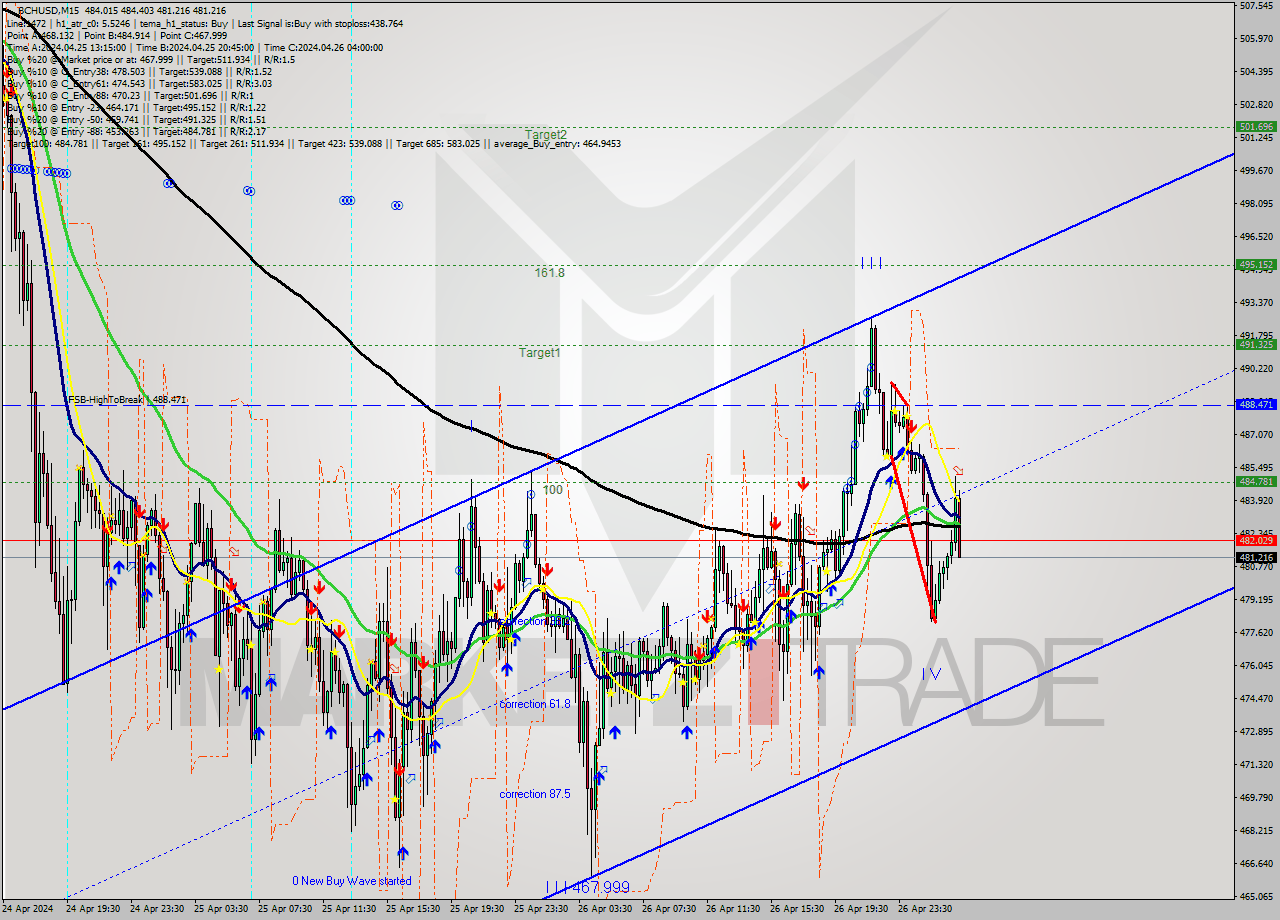Click 'Time B:2024.04.25 20:45:00' text
Image resolution: width=1280 pixels, height=920 pixels.
coord(195,48)
